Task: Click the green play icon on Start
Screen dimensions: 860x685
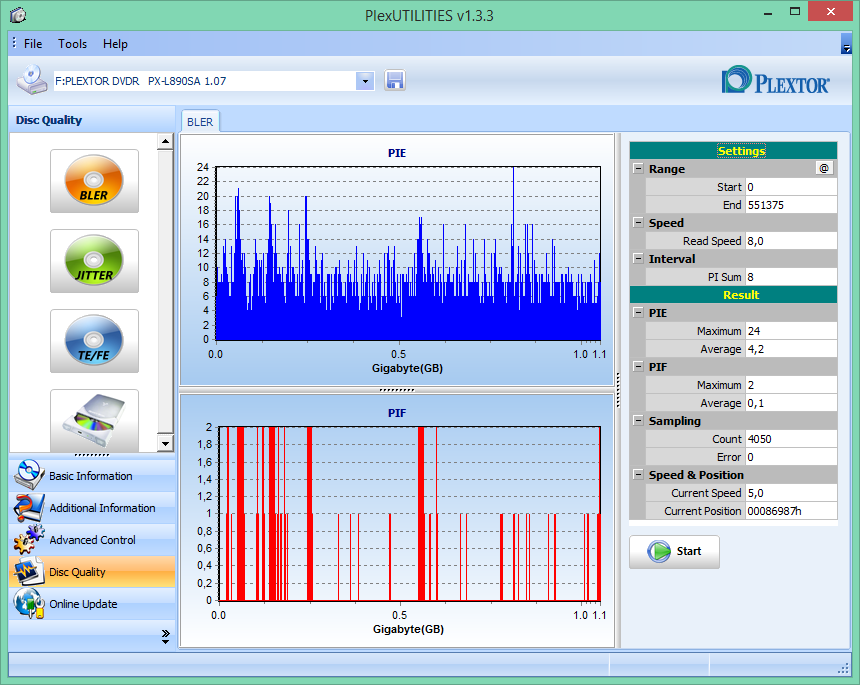Action: (x=659, y=551)
